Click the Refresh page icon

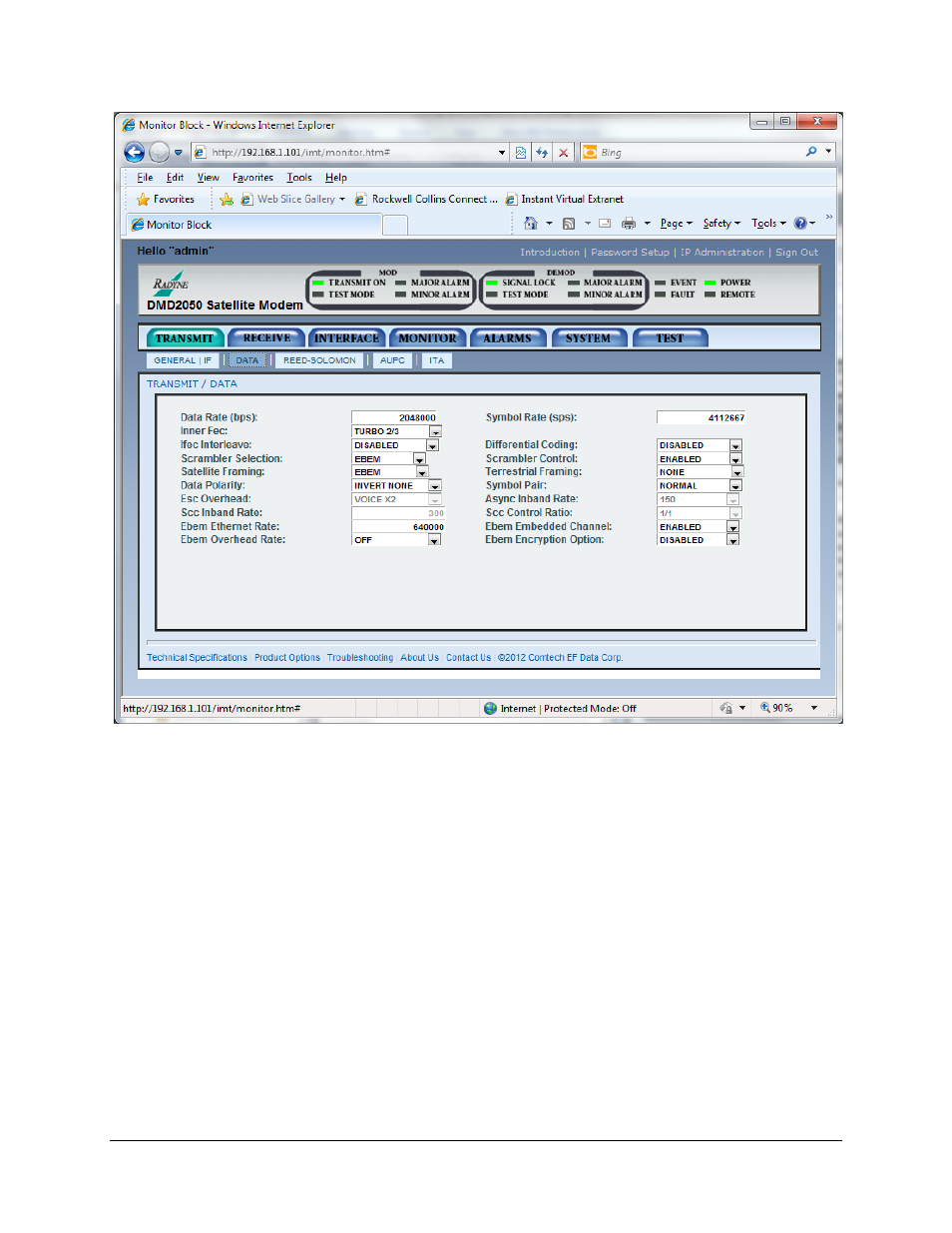point(542,153)
